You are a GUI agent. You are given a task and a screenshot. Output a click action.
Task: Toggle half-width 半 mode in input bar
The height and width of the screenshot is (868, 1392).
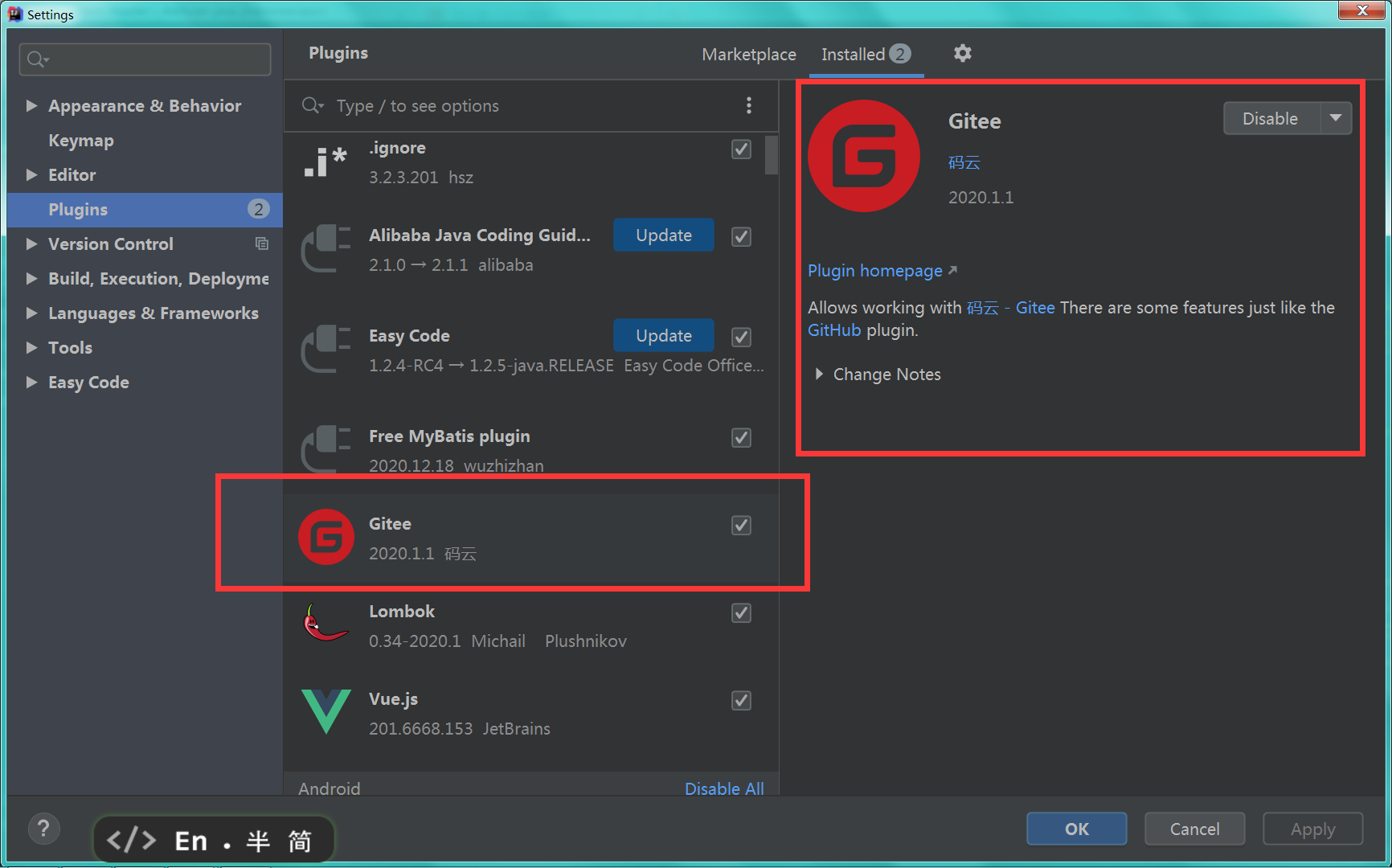point(258,841)
